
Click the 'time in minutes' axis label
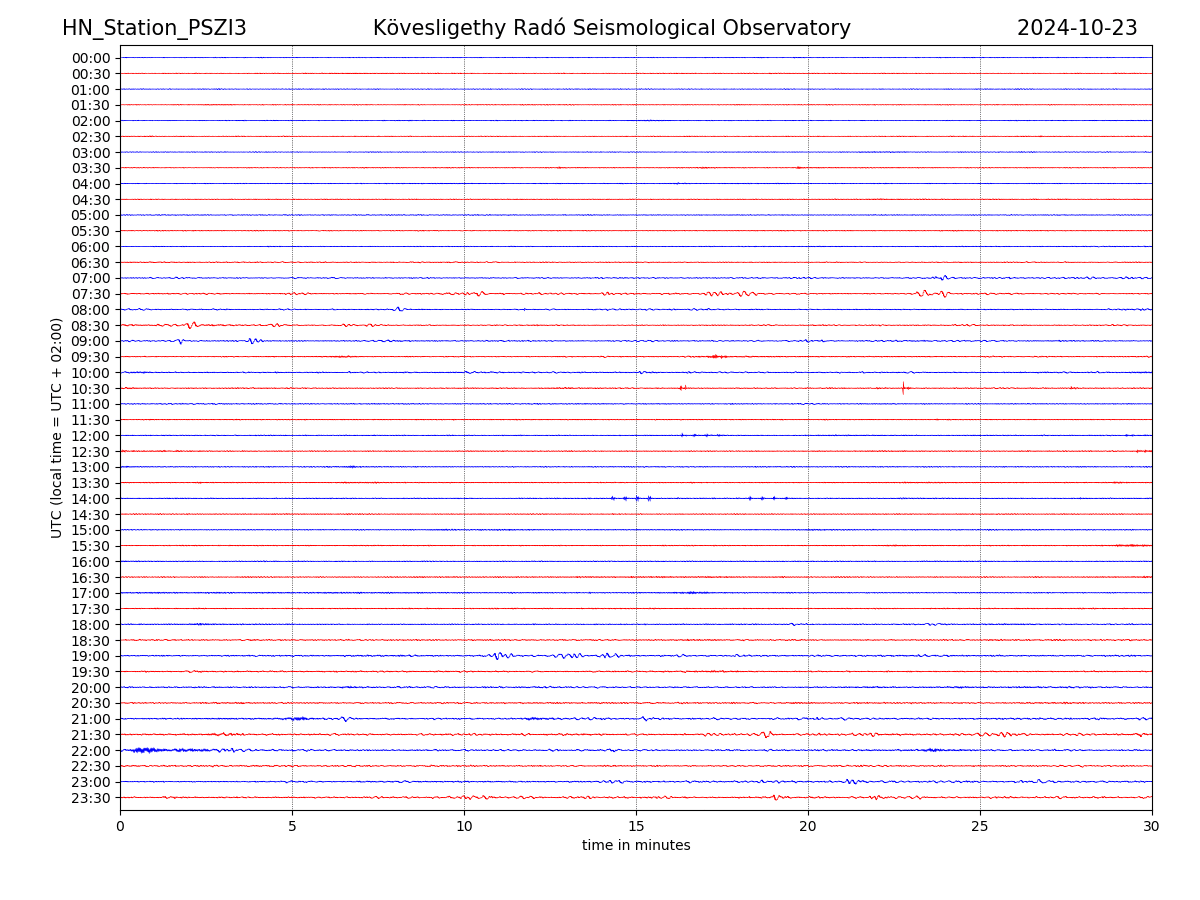(x=636, y=846)
